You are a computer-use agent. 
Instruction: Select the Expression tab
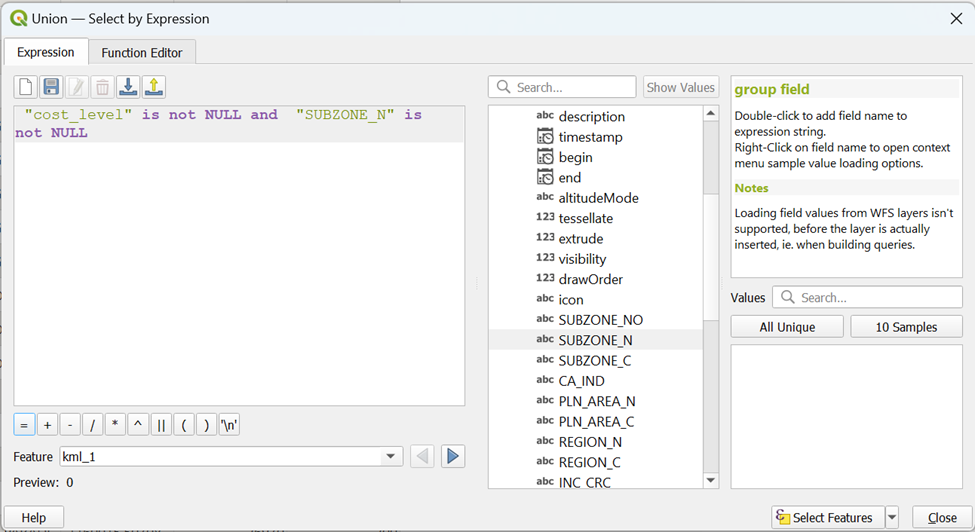click(46, 52)
